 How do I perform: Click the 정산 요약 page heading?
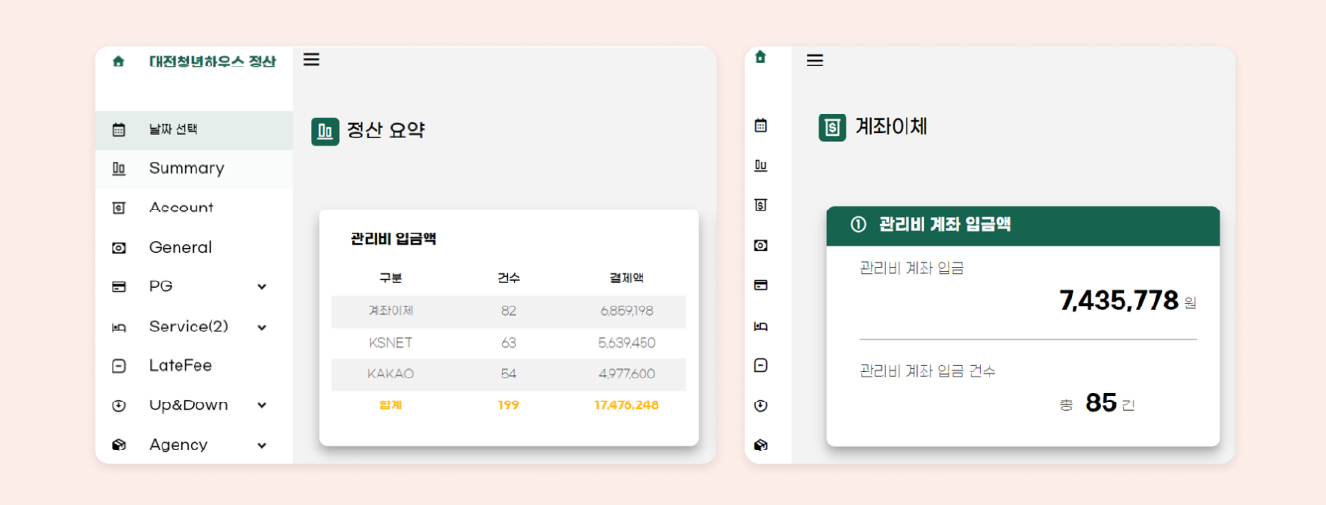pos(386,130)
